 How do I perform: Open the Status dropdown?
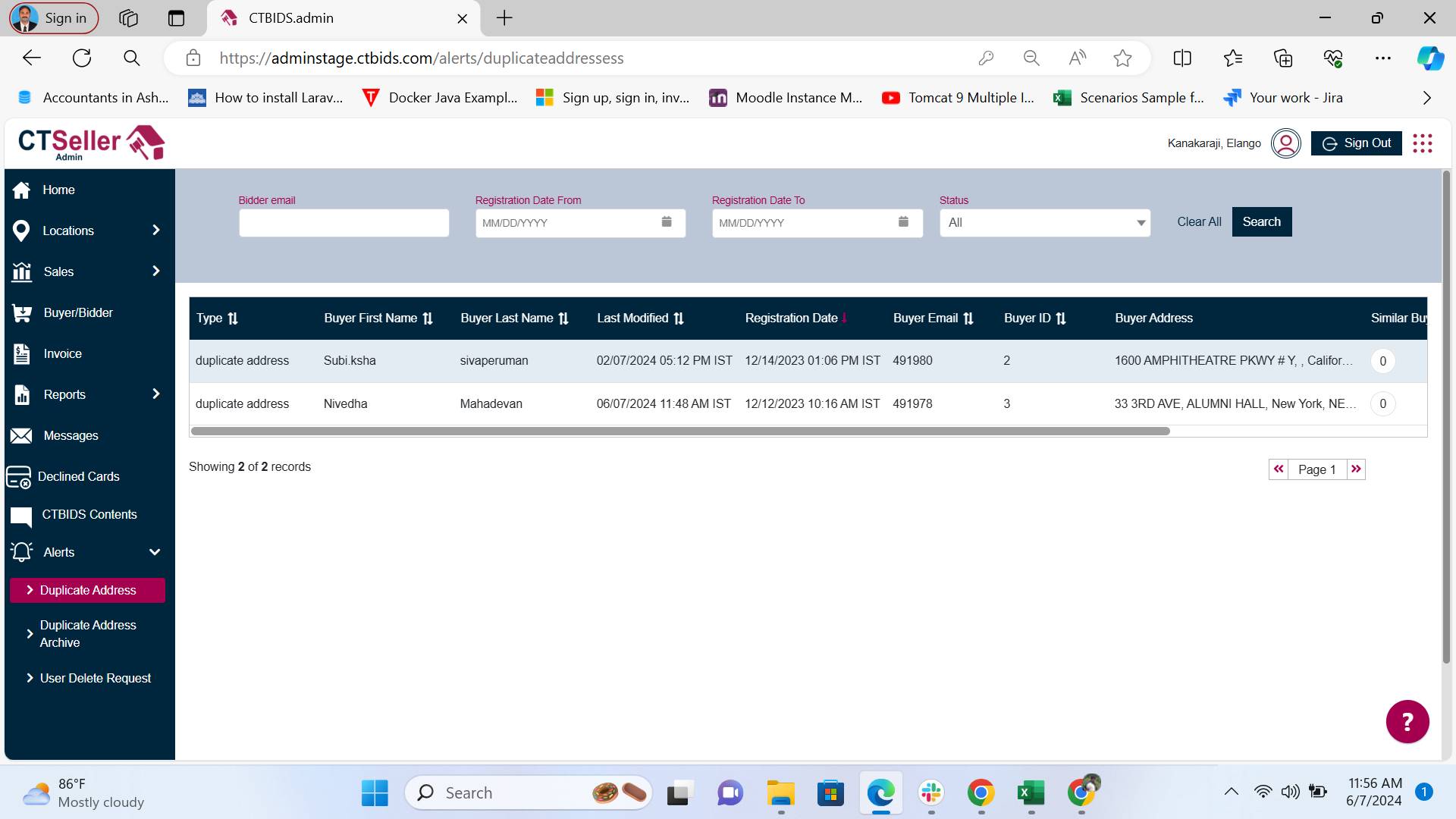[x=1044, y=223]
